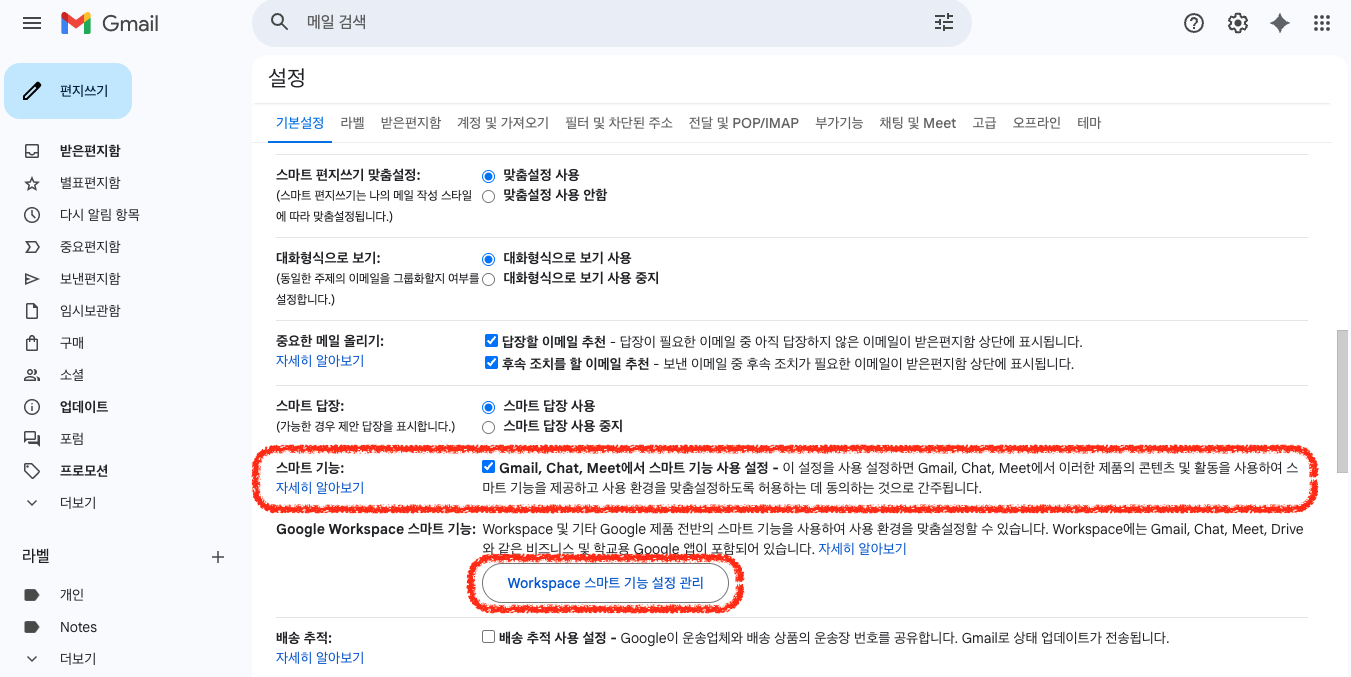Uncheck 답장할 이메일 추천 checkbox

(x=491, y=341)
